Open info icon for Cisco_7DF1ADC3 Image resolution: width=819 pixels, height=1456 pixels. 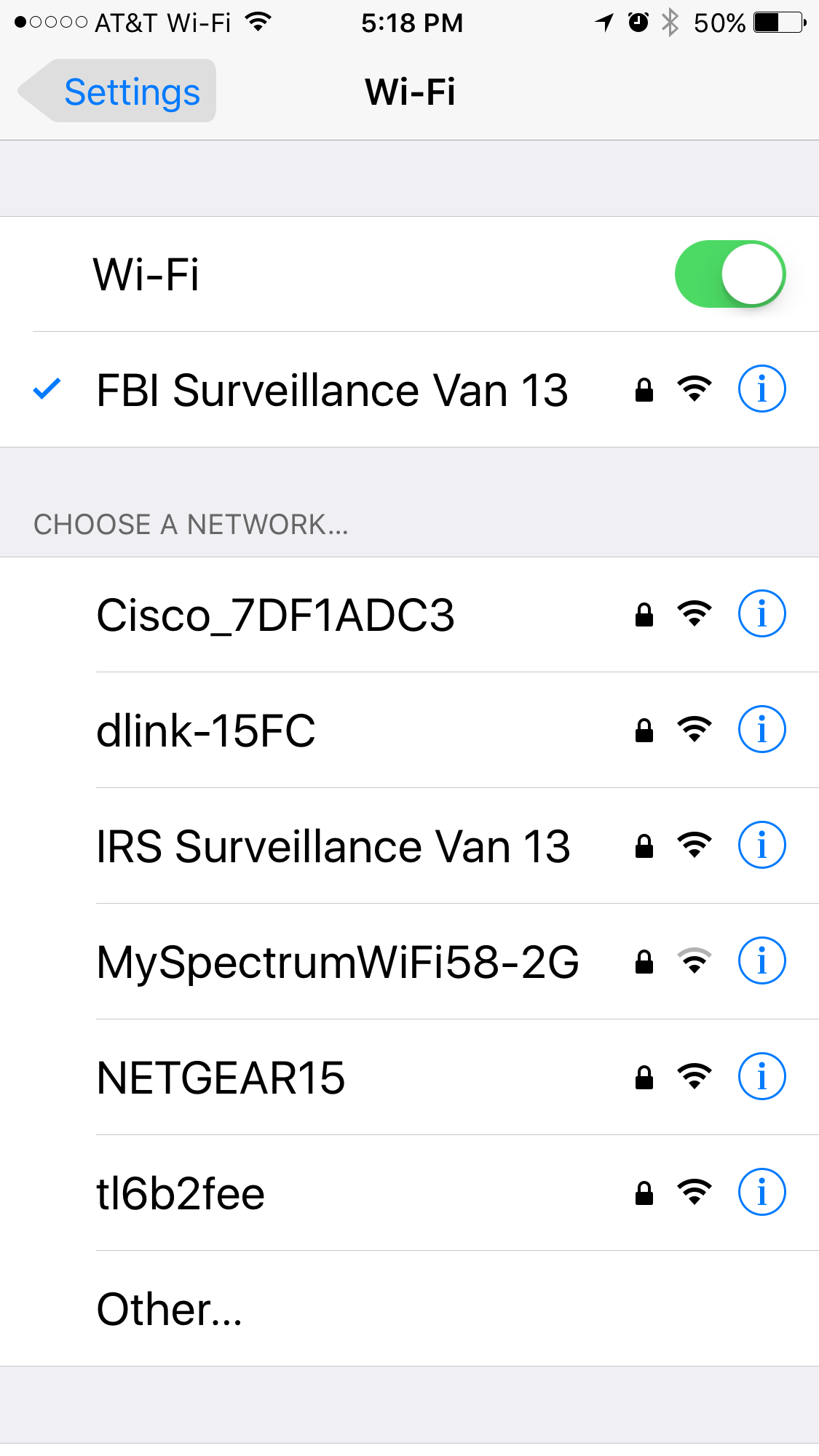(761, 614)
